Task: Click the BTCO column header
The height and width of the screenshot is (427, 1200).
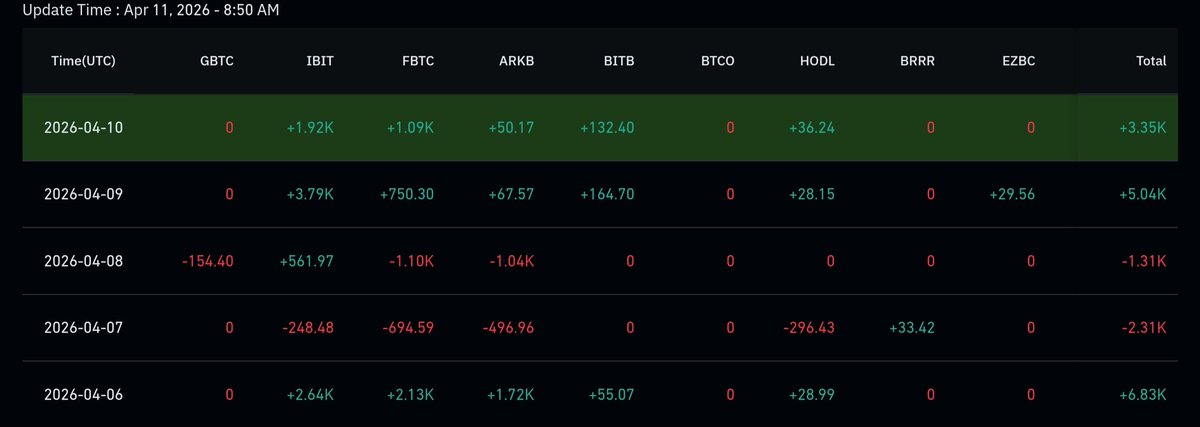Action: 718,61
